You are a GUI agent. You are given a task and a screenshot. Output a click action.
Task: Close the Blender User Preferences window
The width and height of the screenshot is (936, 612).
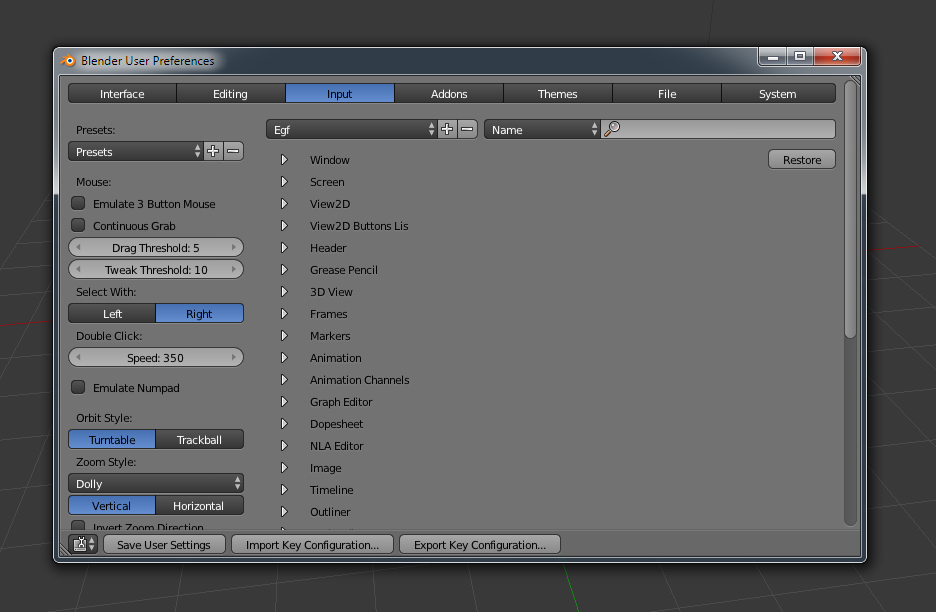point(837,57)
